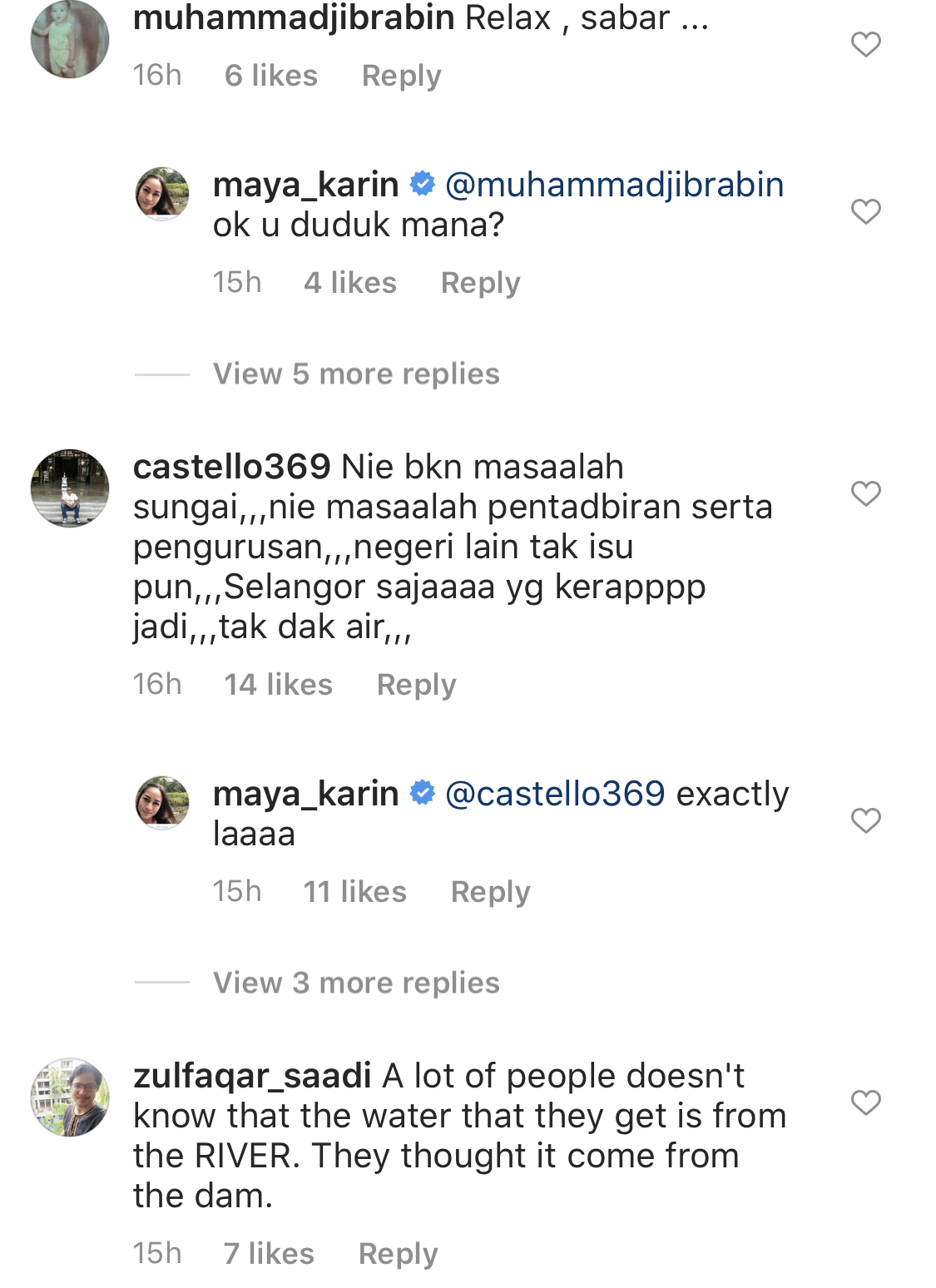This screenshot has width=936, height=1288.
Task: Open the @castello369 mention link
Action: click(555, 794)
